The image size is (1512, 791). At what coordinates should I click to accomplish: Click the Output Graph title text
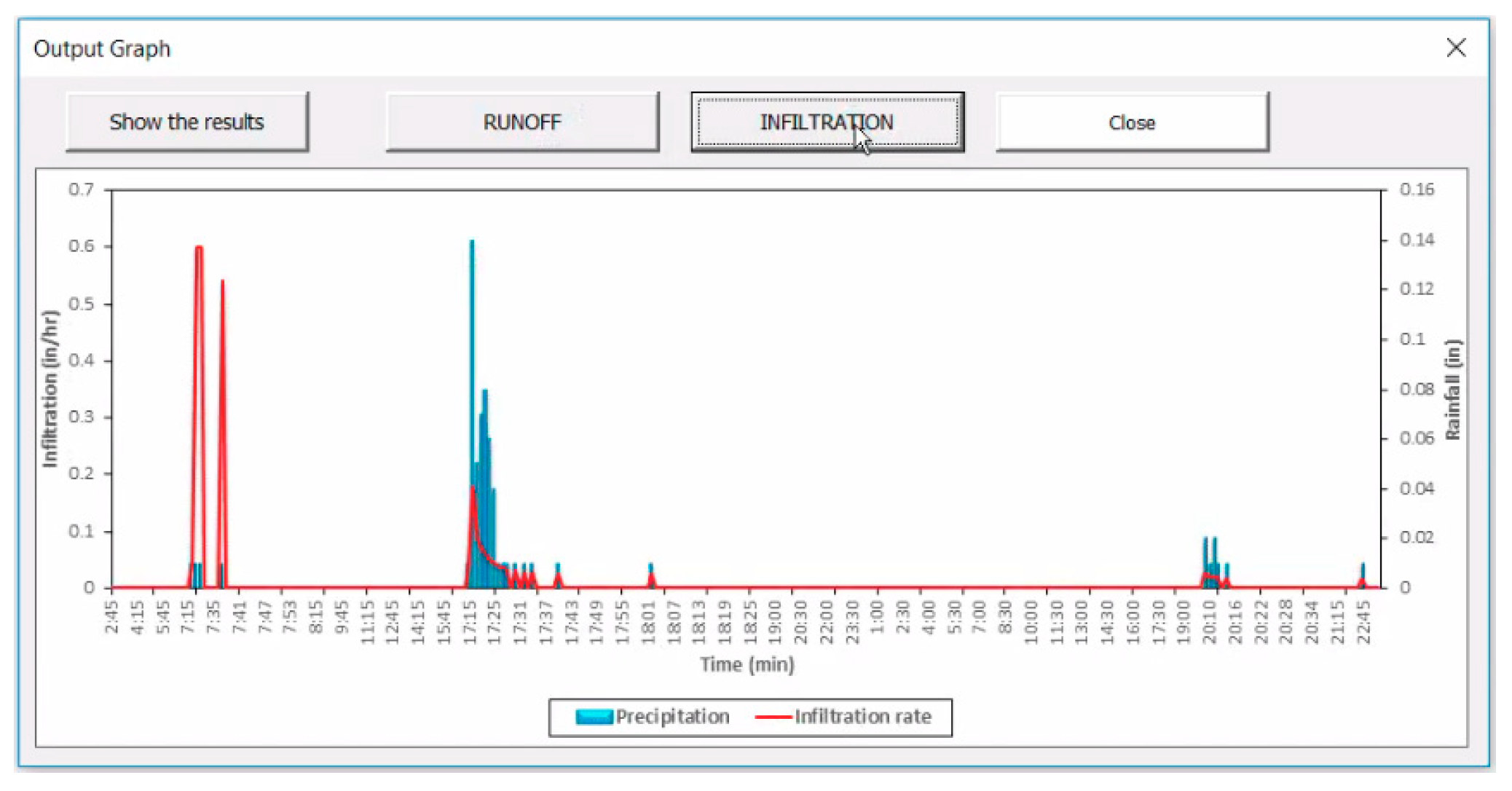coord(102,49)
